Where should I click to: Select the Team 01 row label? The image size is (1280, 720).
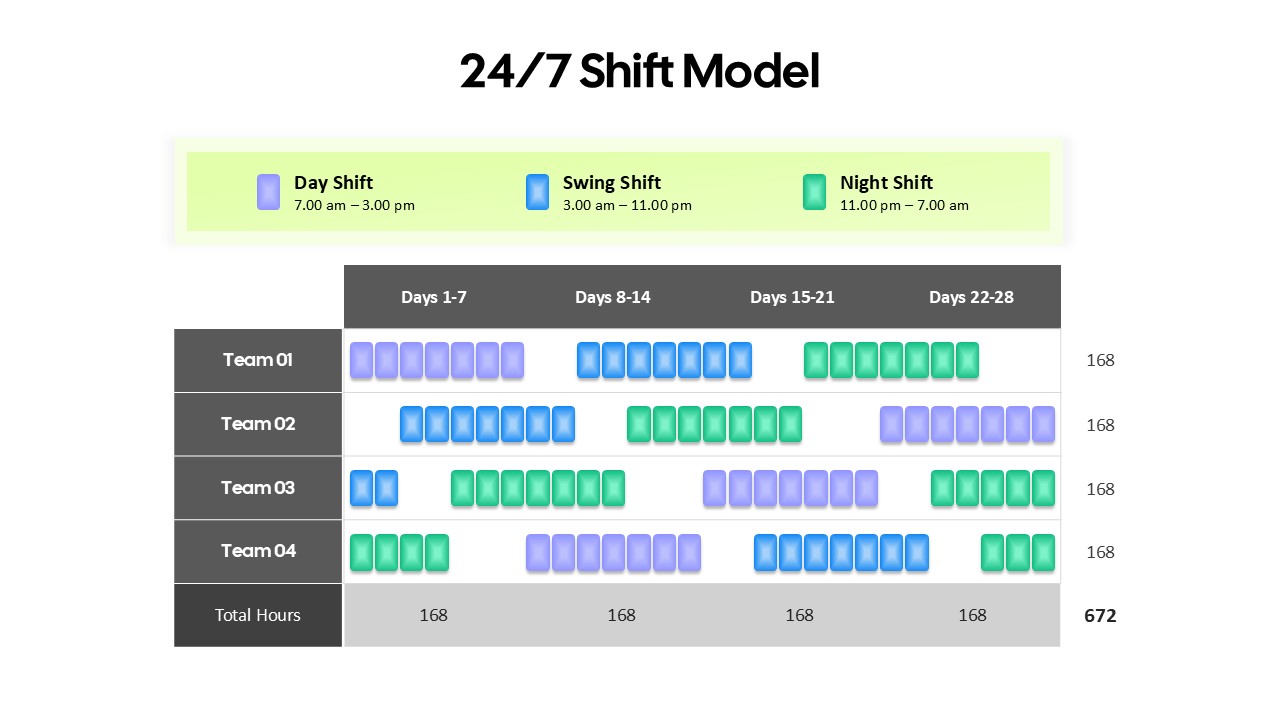point(258,360)
